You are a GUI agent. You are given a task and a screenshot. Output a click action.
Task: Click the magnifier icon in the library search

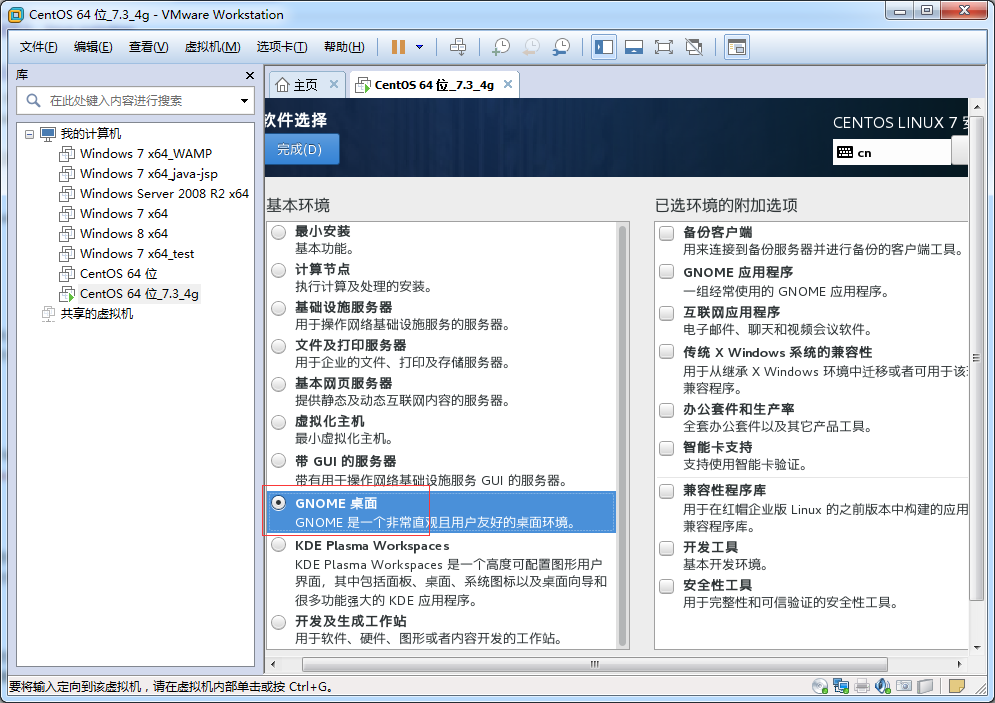[x=33, y=100]
